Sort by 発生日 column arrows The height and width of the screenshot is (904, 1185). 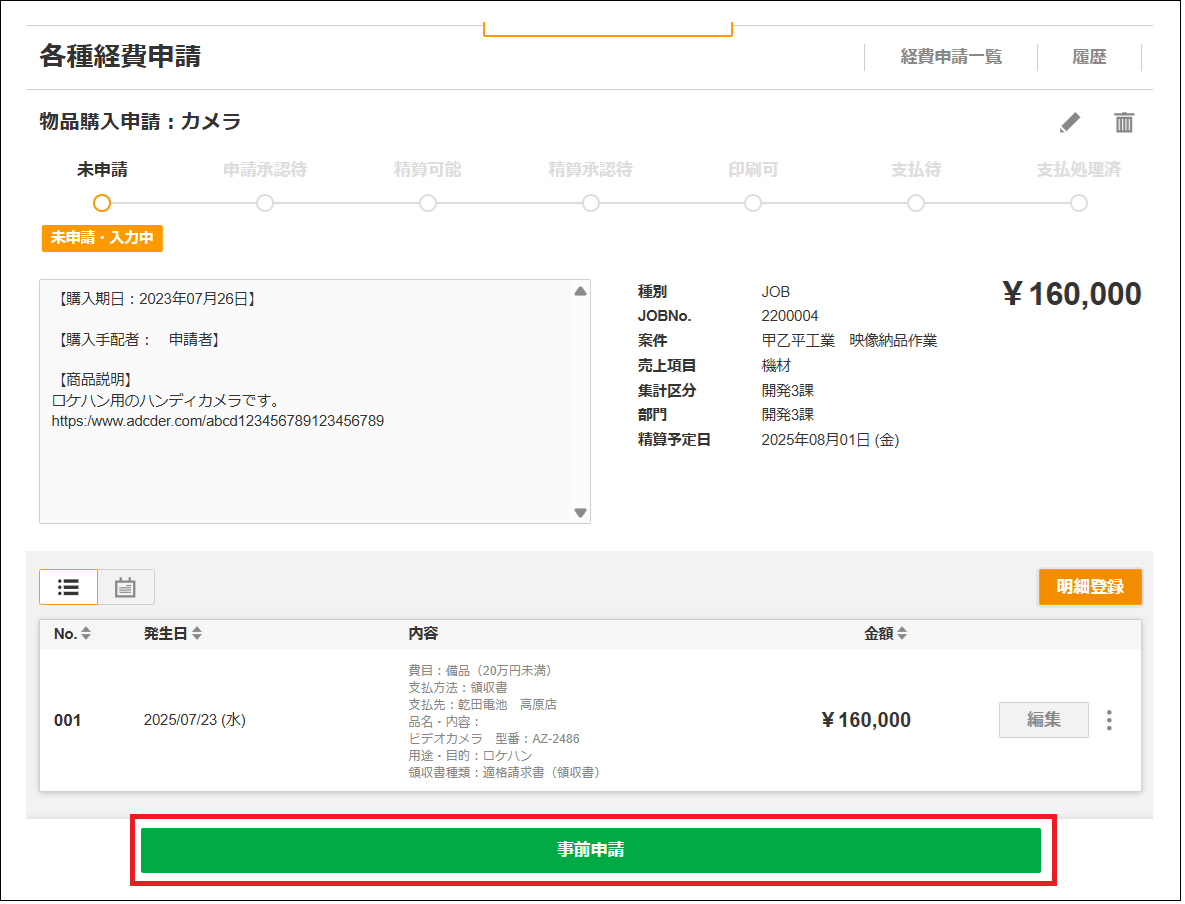tap(197, 635)
